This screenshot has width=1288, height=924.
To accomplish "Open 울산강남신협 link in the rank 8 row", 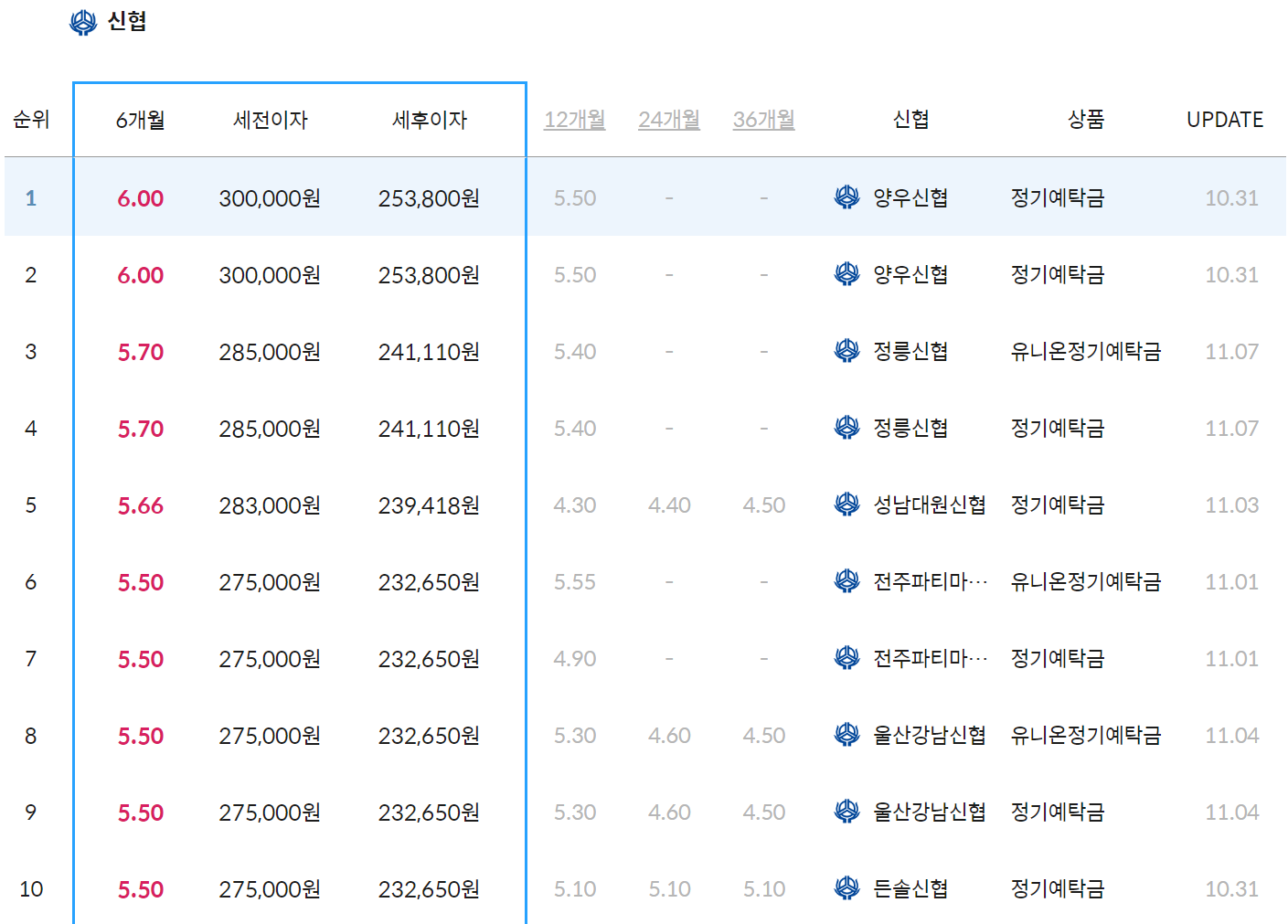I will coord(930,735).
